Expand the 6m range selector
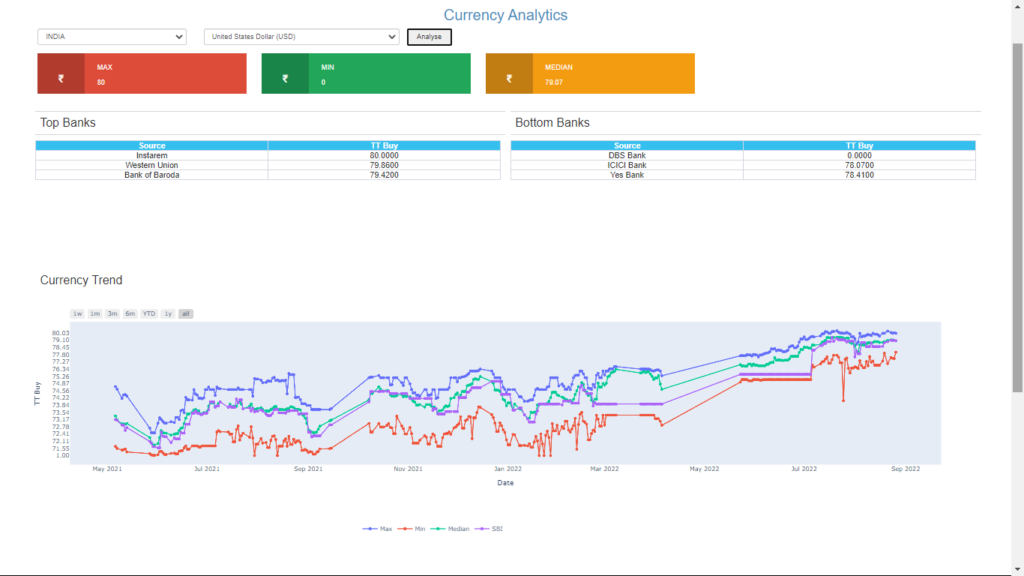 click(129, 314)
